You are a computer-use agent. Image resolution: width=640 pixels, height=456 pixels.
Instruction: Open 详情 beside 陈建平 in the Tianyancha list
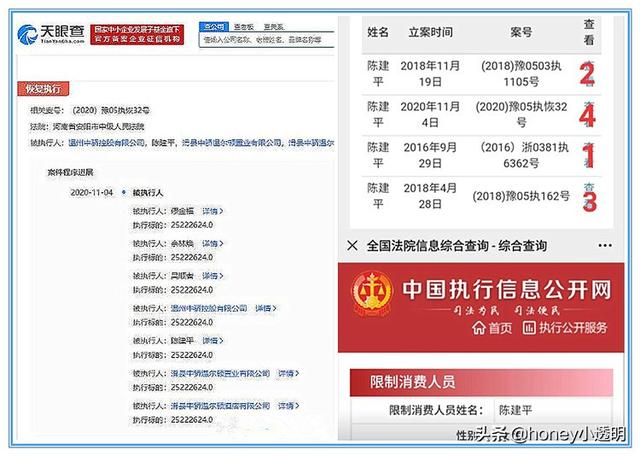coord(213,340)
